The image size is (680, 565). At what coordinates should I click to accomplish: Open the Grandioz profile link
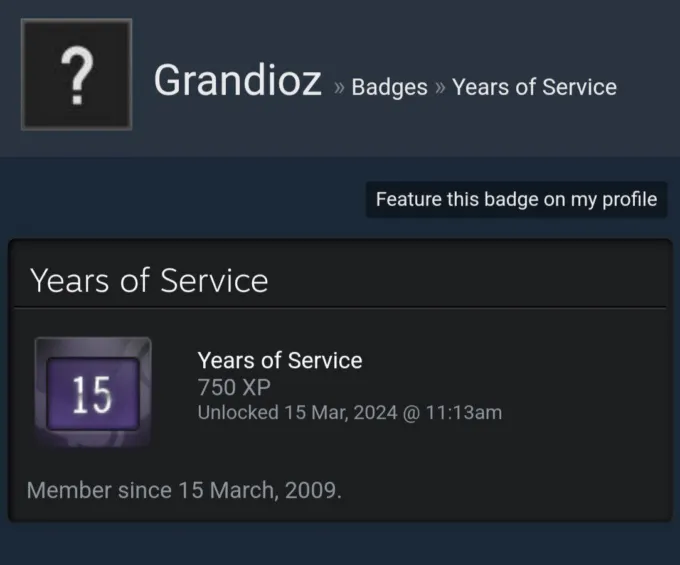(237, 81)
